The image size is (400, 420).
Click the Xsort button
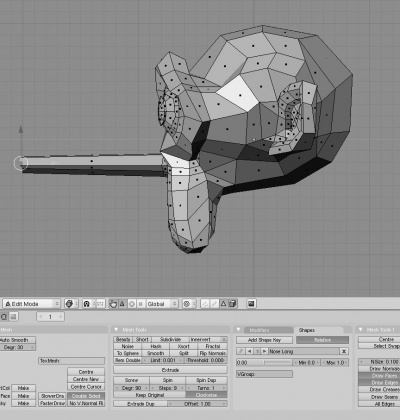184,346
